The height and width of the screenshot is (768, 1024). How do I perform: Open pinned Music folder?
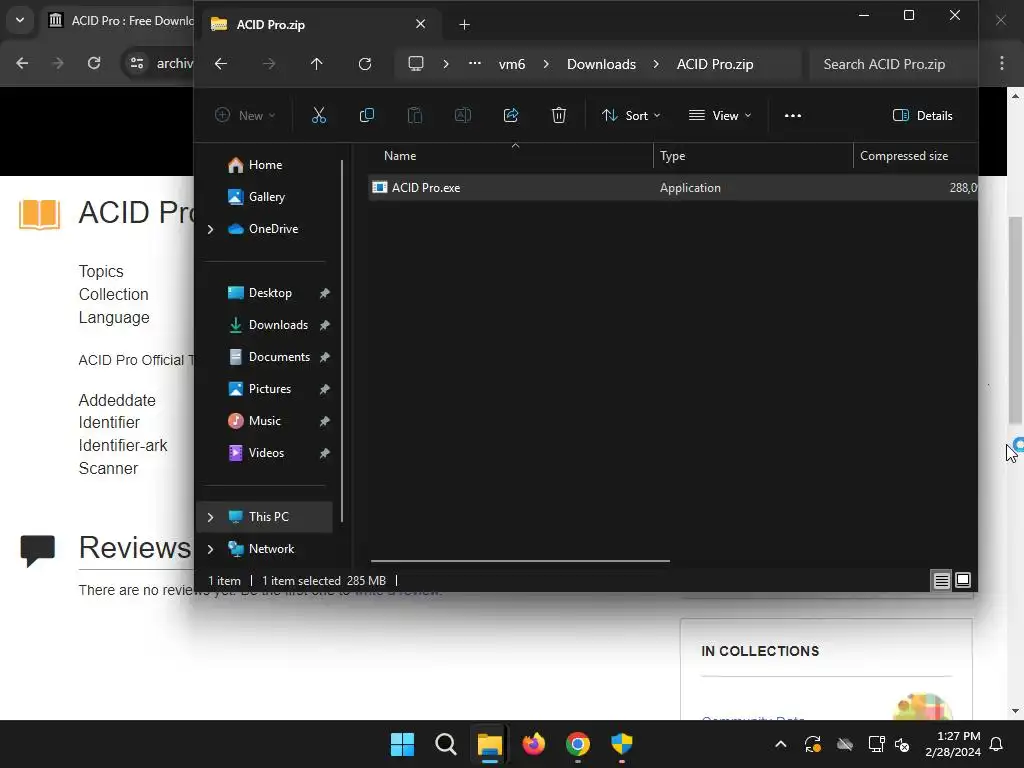point(264,421)
